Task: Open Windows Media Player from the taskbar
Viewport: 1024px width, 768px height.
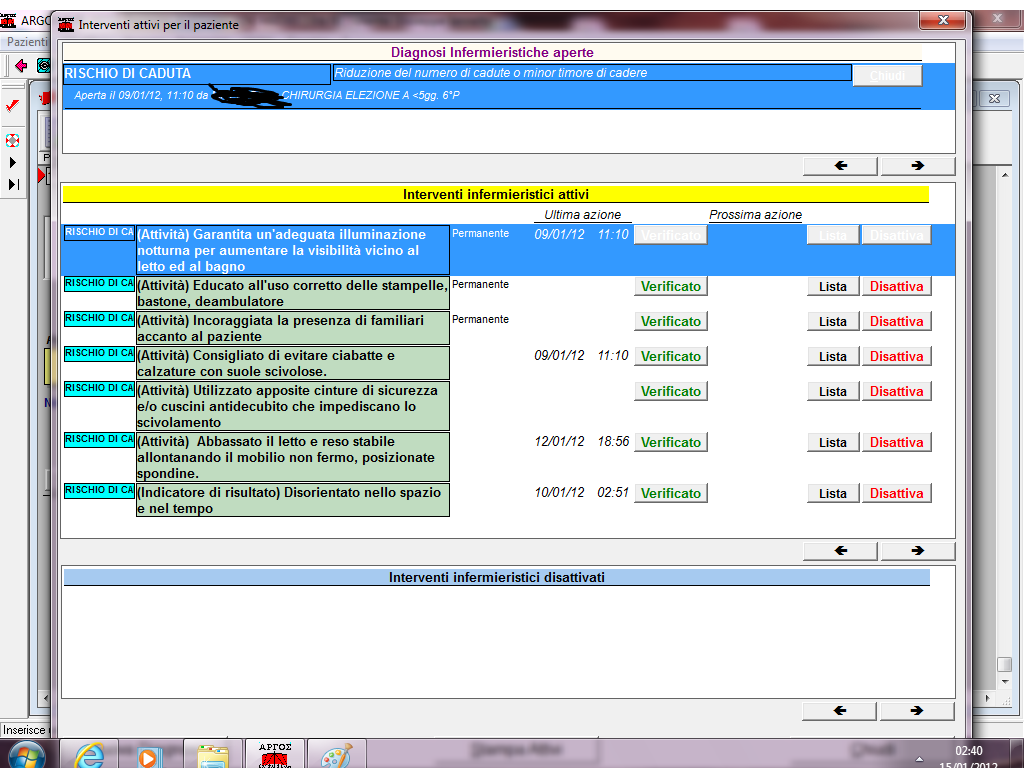Action: coord(150,755)
